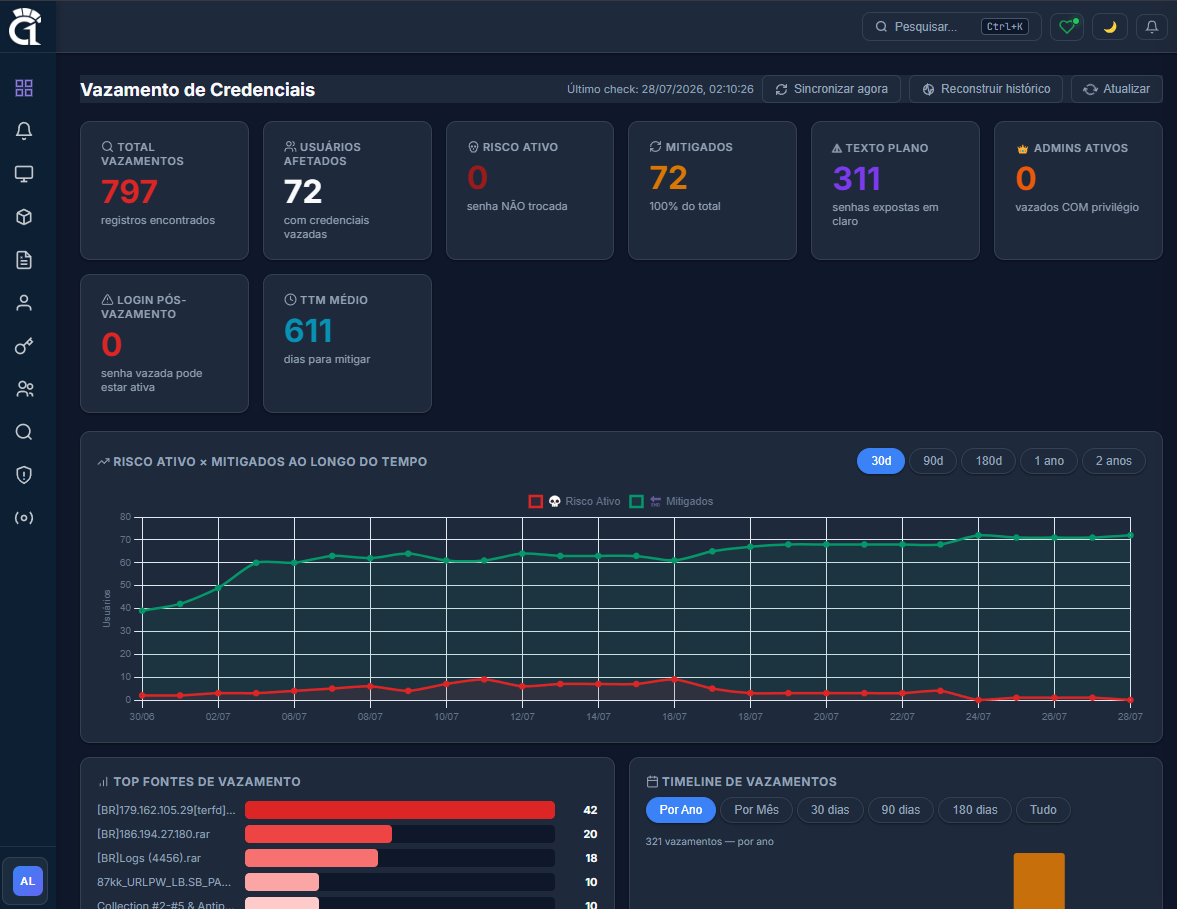Viewport: 1177px width, 909px height.
Task: Select the 180d chart range
Action: 989,461
